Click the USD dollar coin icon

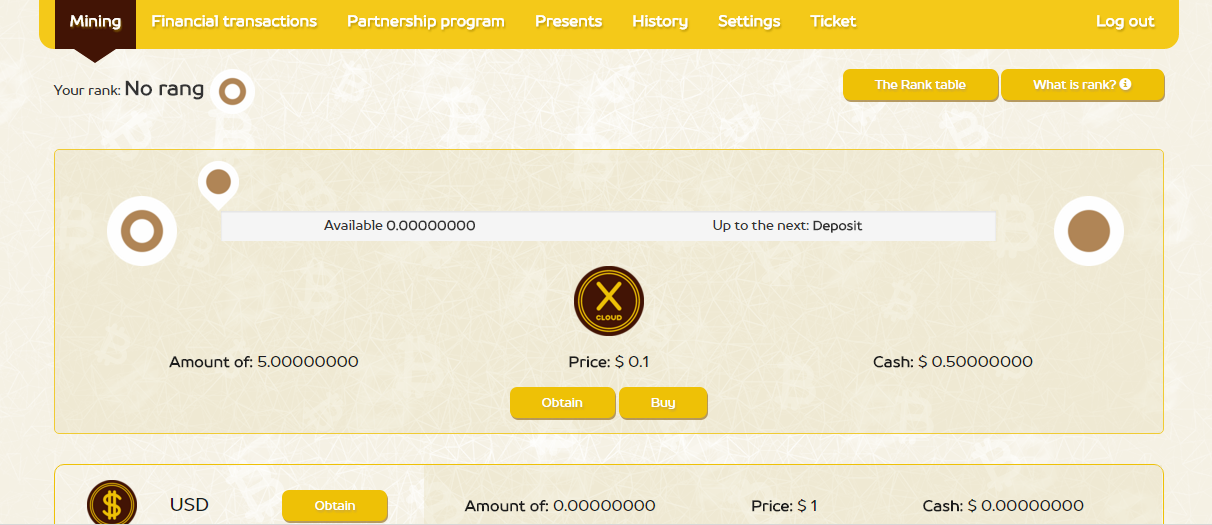coord(112,503)
